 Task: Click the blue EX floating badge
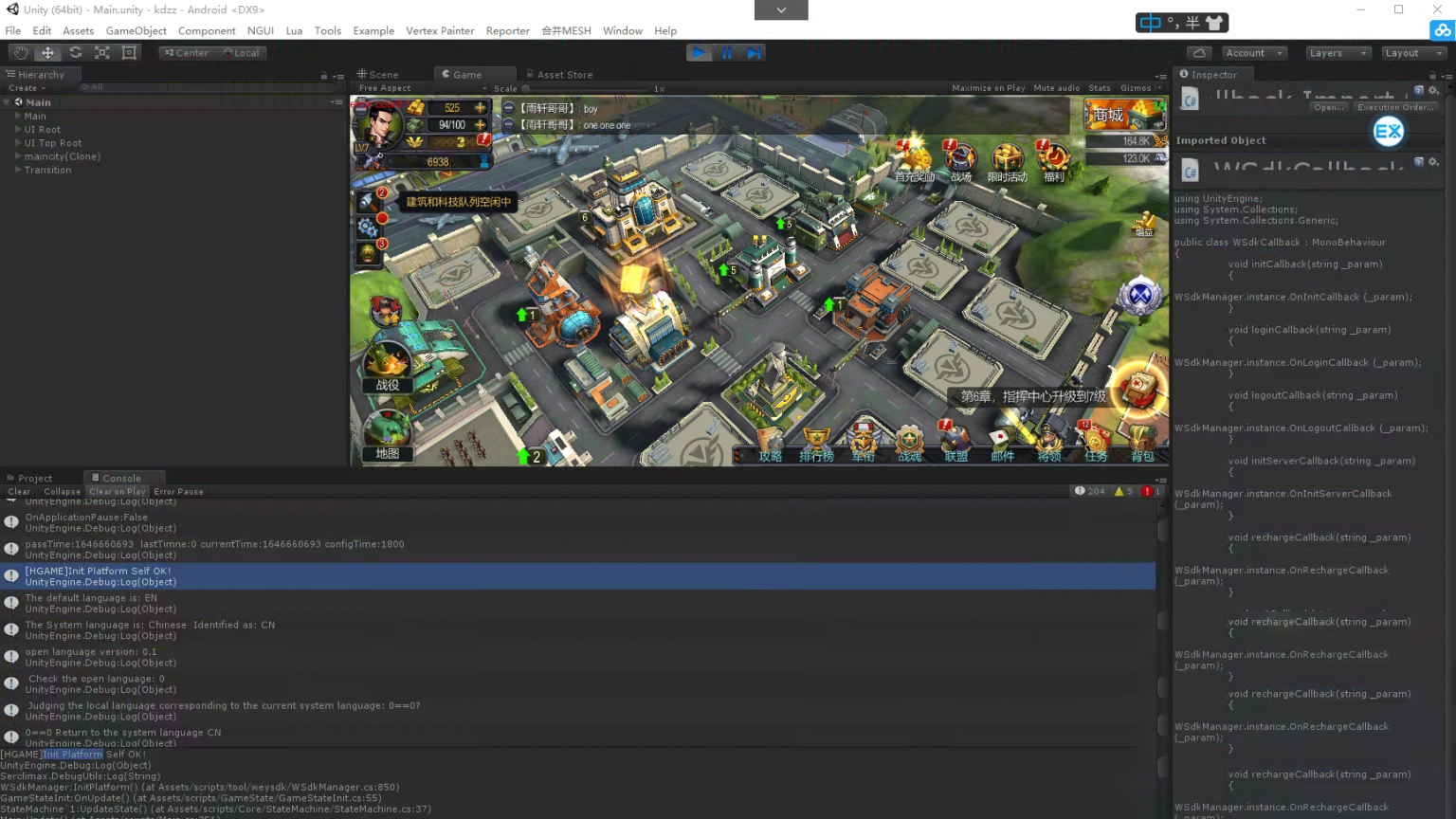(x=1389, y=132)
